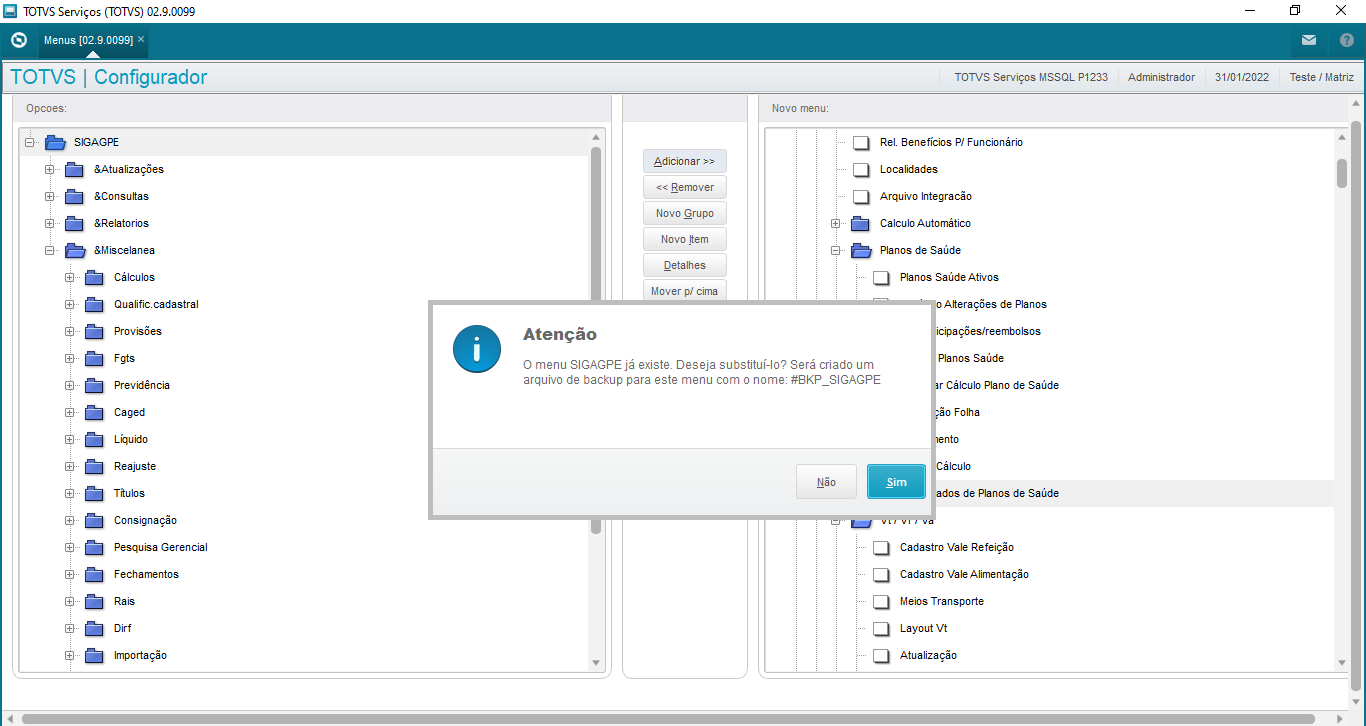The height and width of the screenshot is (726, 1366).
Task: Click the Novo Item button
Action: [684, 239]
